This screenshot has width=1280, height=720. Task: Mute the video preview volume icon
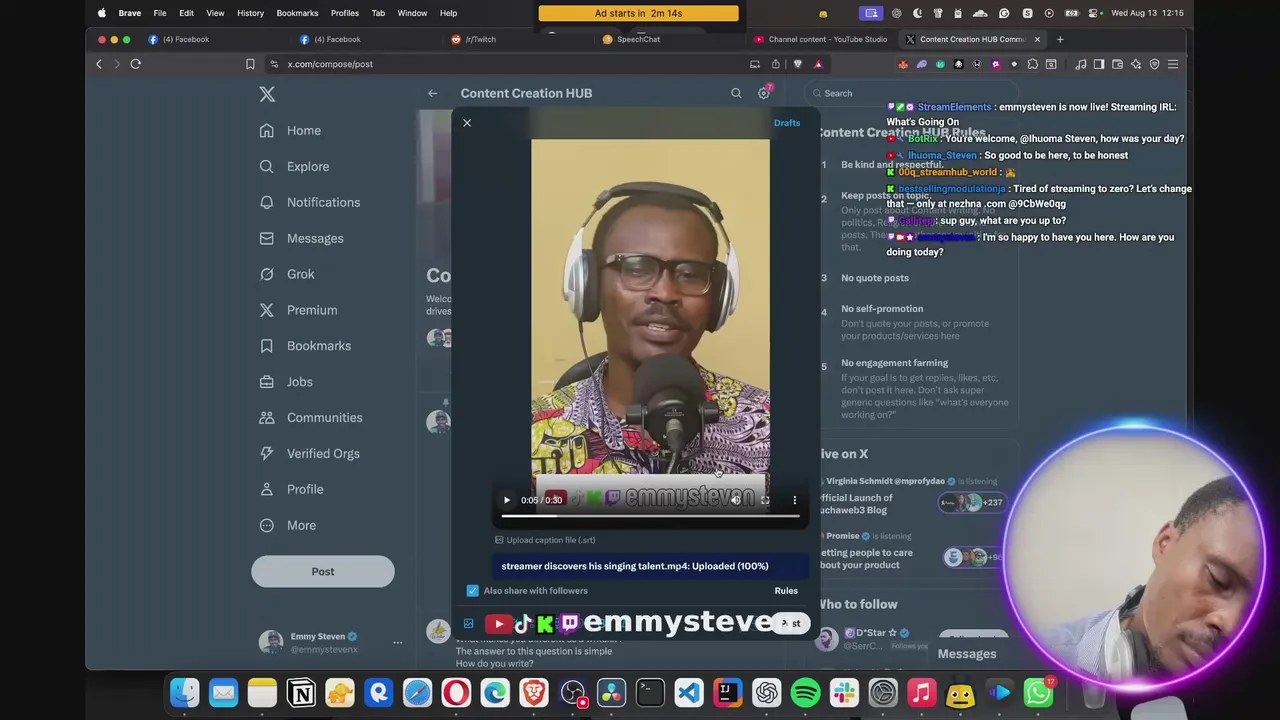736,500
